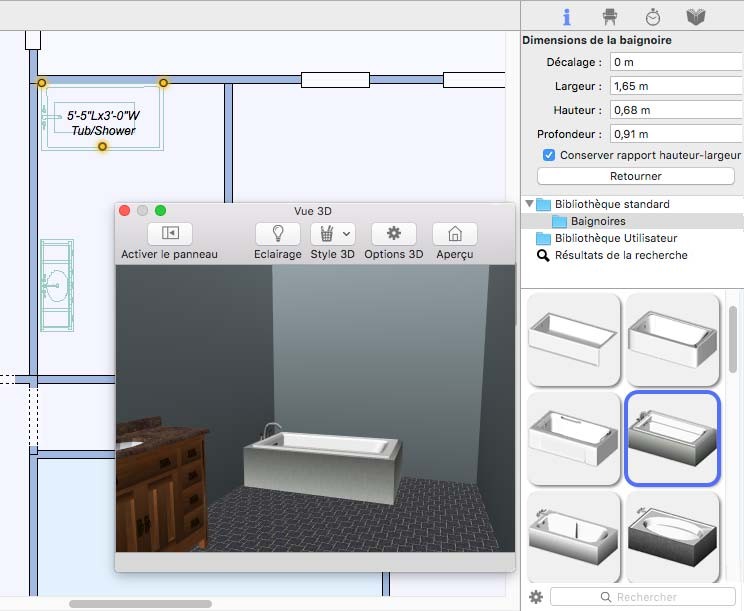Click the library settings gear icon
The image size is (744, 611).
point(536,597)
